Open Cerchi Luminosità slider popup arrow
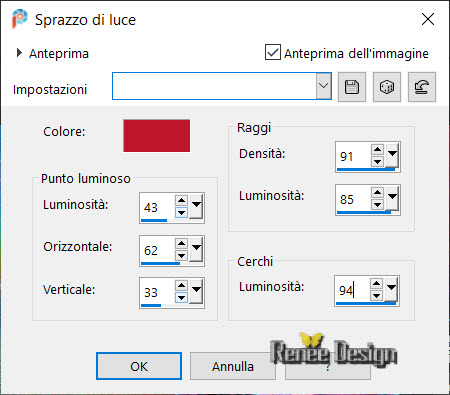The image size is (450, 395). tap(391, 288)
